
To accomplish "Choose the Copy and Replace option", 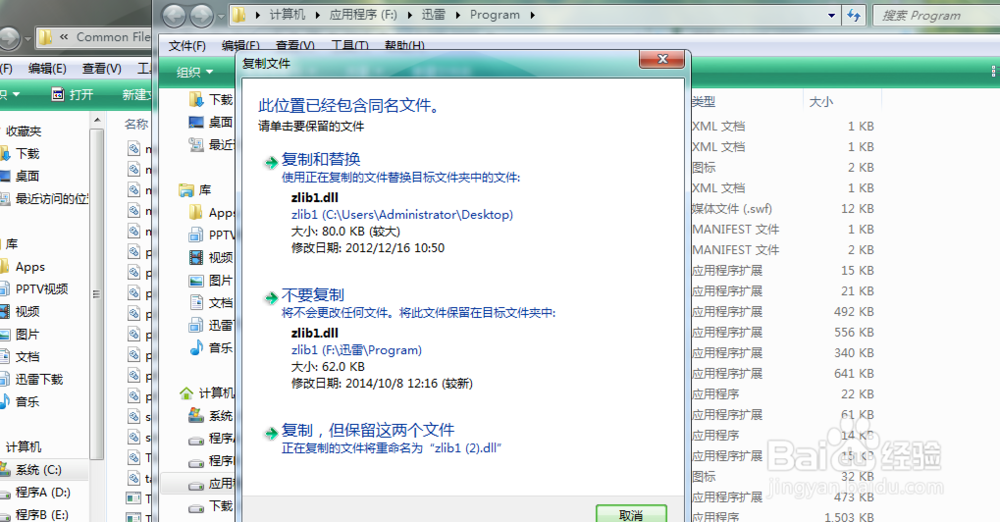I will pos(321,160).
